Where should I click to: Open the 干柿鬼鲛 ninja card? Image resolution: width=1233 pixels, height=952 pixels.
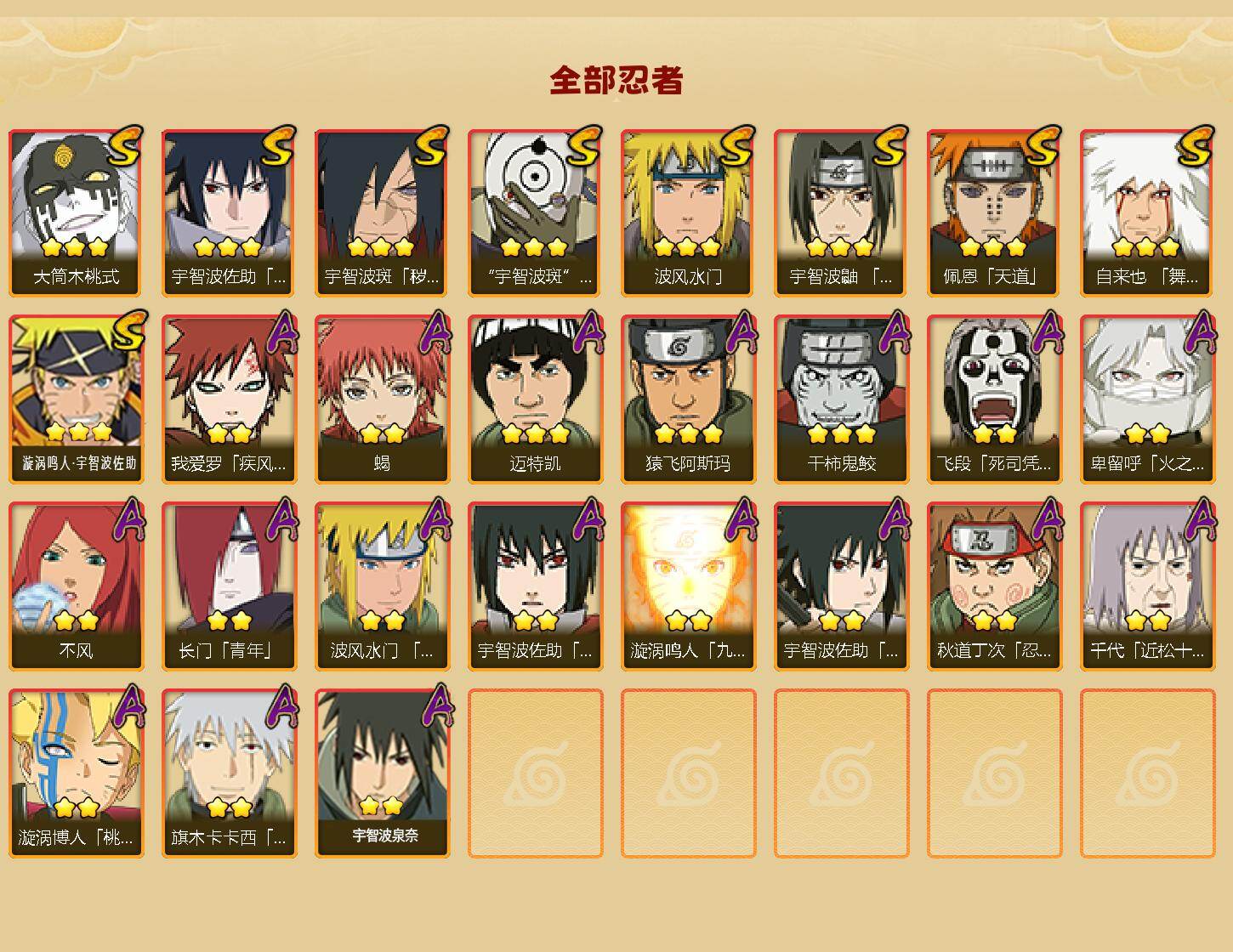coord(841,399)
